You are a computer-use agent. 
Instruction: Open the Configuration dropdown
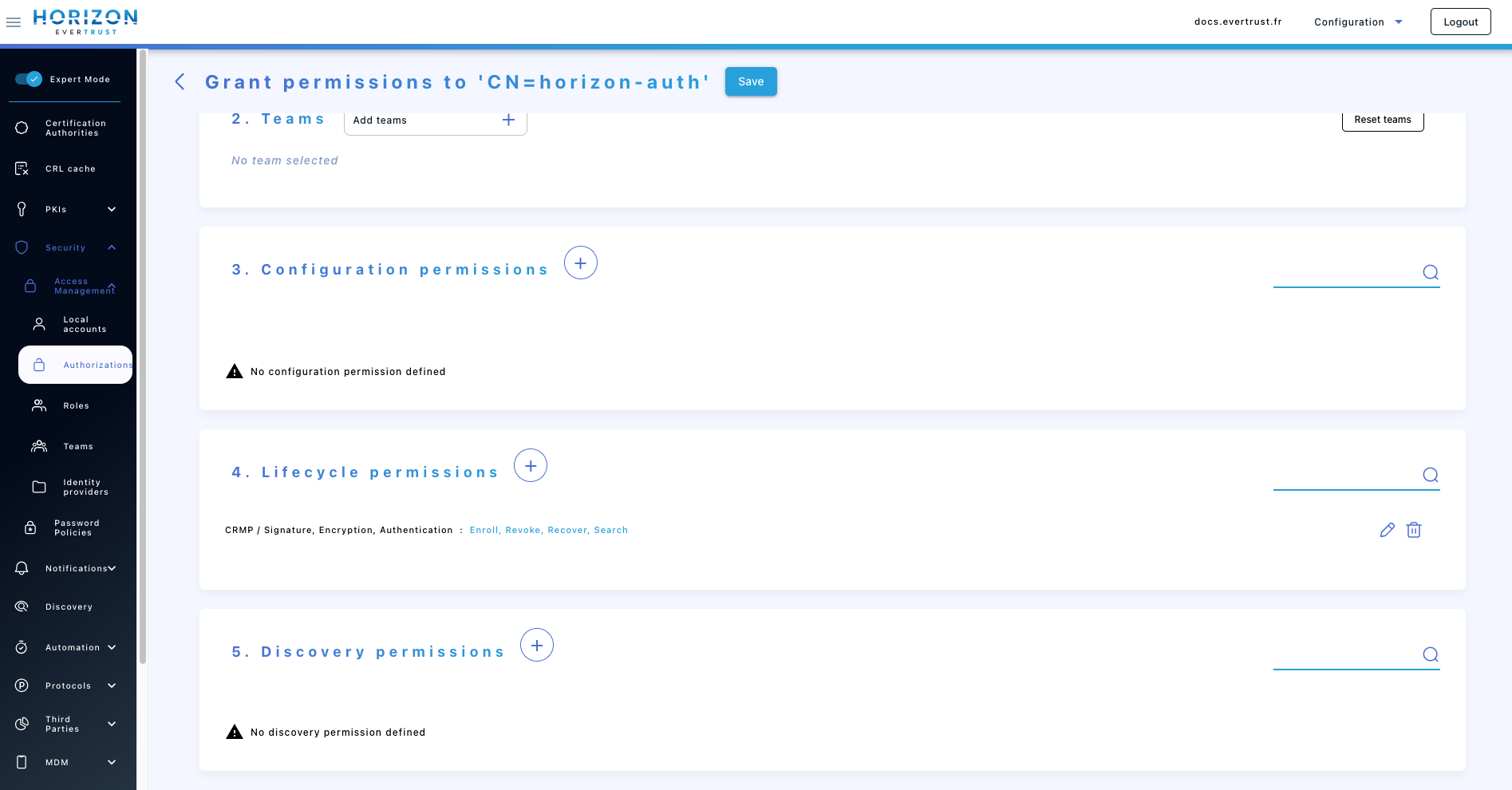(1357, 22)
